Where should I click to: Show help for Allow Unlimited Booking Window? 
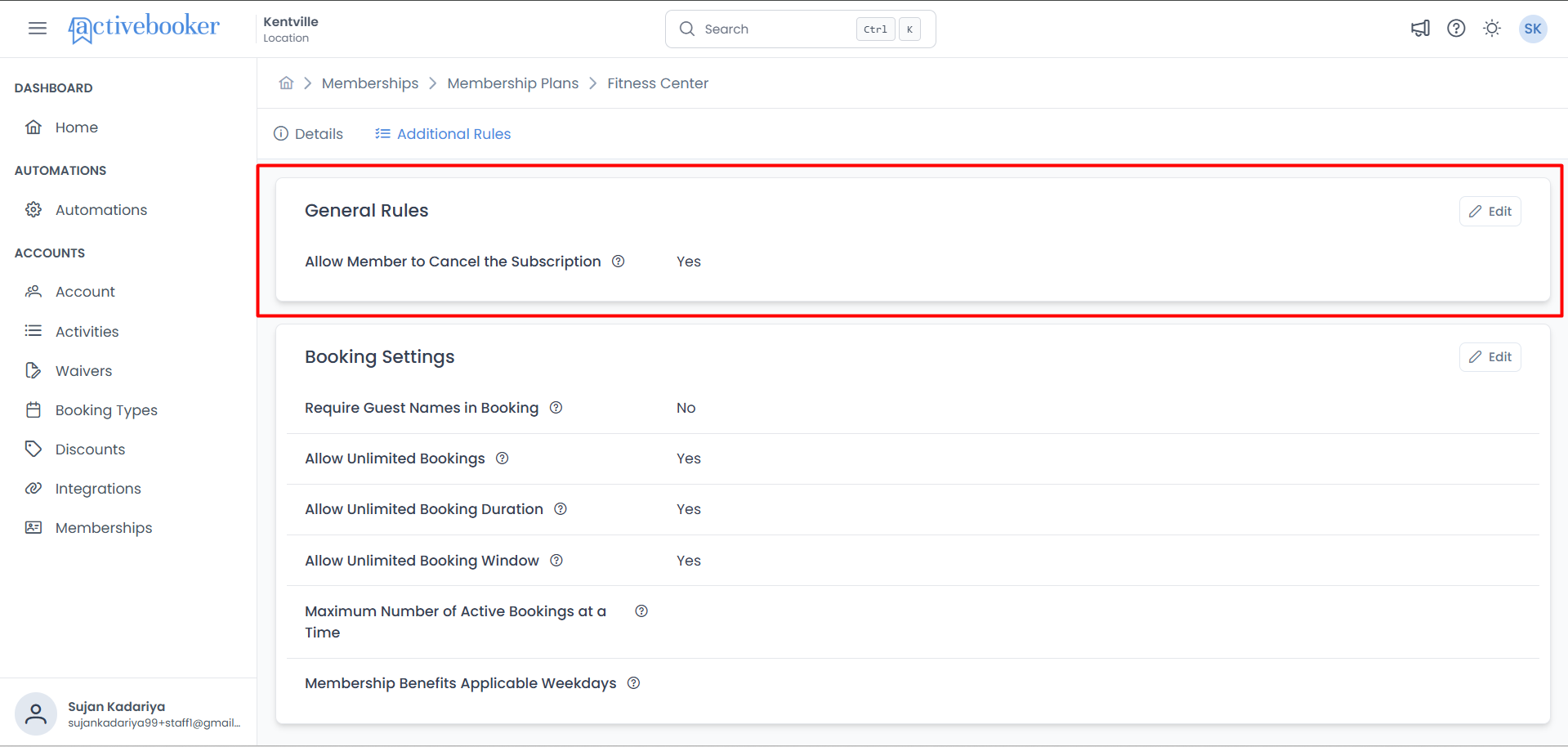coord(556,561)
